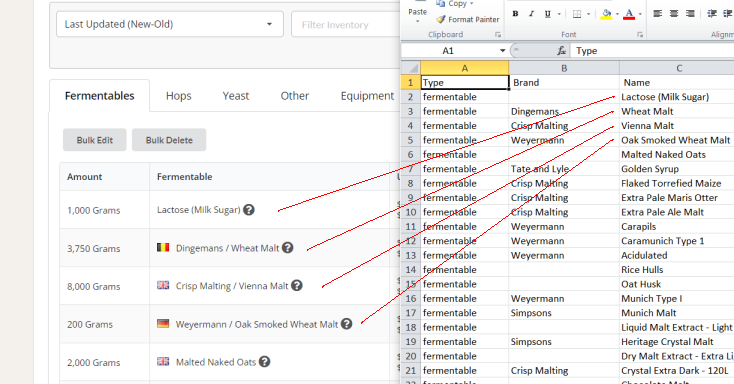Align text left in Excel
The image size is (734, 384).
pos(658,14)
